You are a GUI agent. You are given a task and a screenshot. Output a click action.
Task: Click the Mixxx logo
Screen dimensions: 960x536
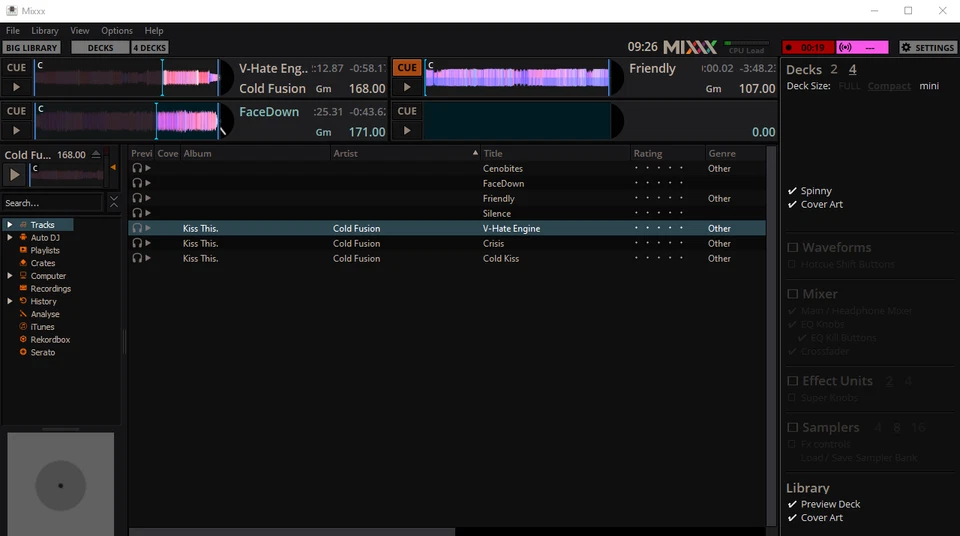point(690,47)
